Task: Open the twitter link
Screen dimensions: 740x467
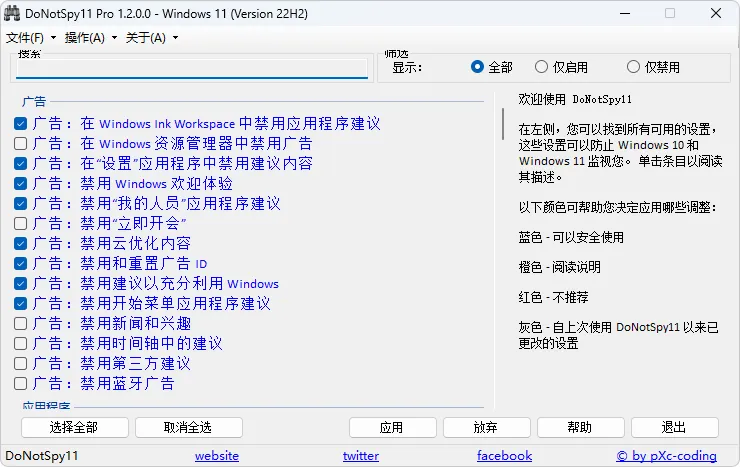Action: [x=361, y=456]
